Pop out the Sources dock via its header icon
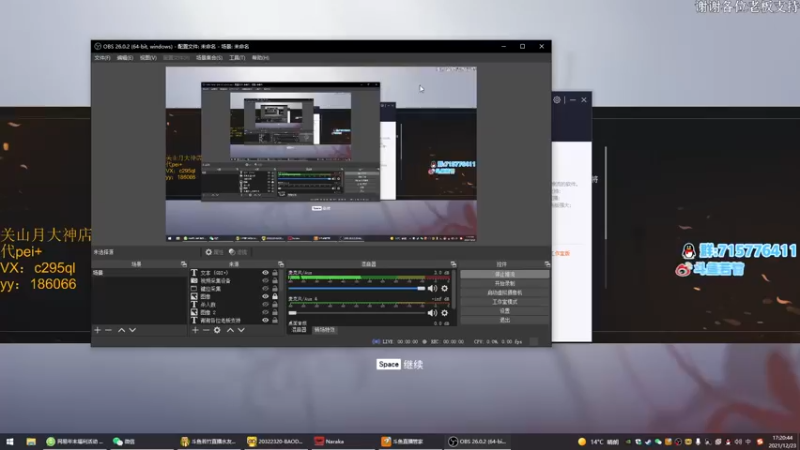The height and width of the screenshot is (450, 800). click(281, 264)
